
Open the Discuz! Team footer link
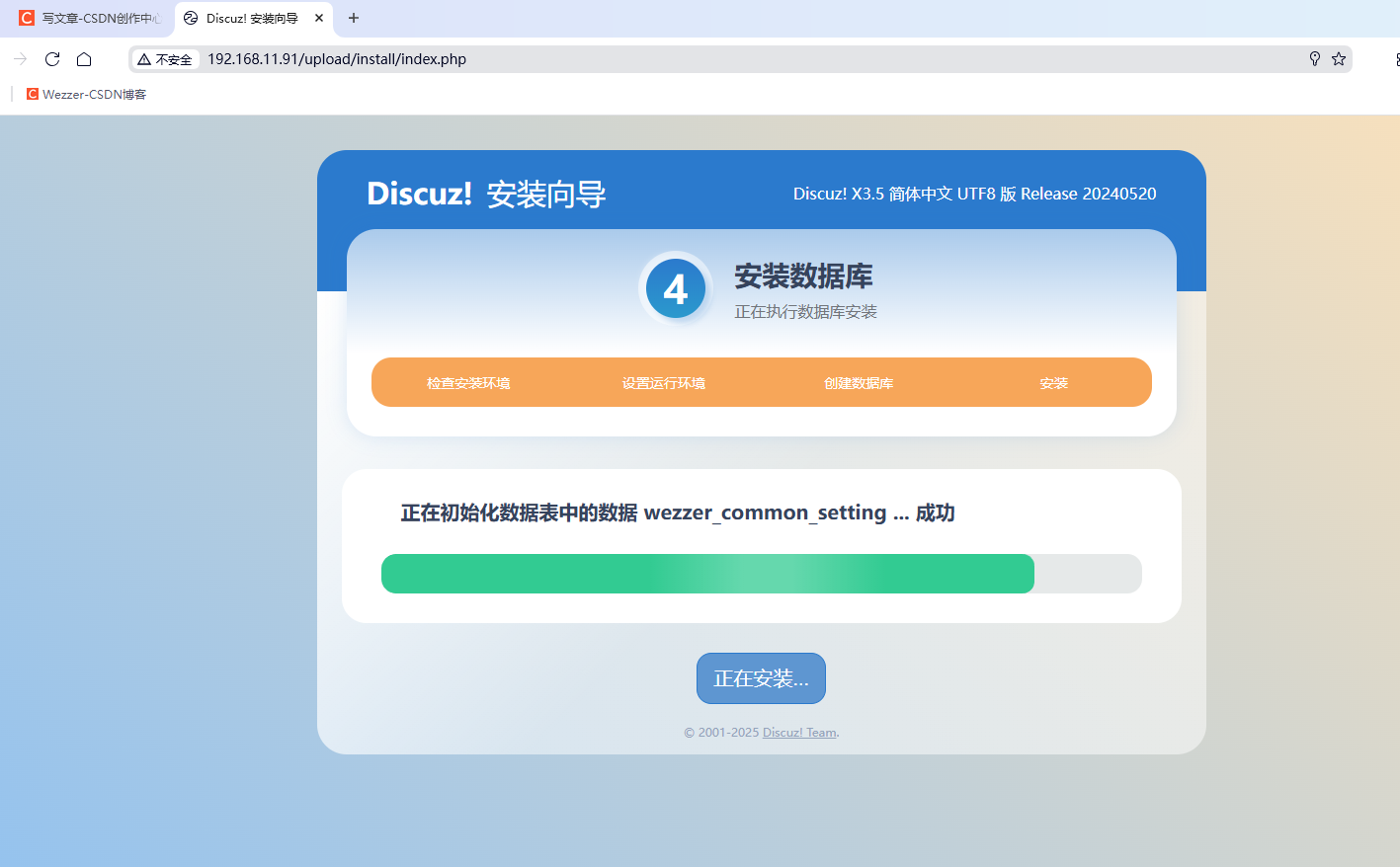pyautogui.click(x=799, y=733)
